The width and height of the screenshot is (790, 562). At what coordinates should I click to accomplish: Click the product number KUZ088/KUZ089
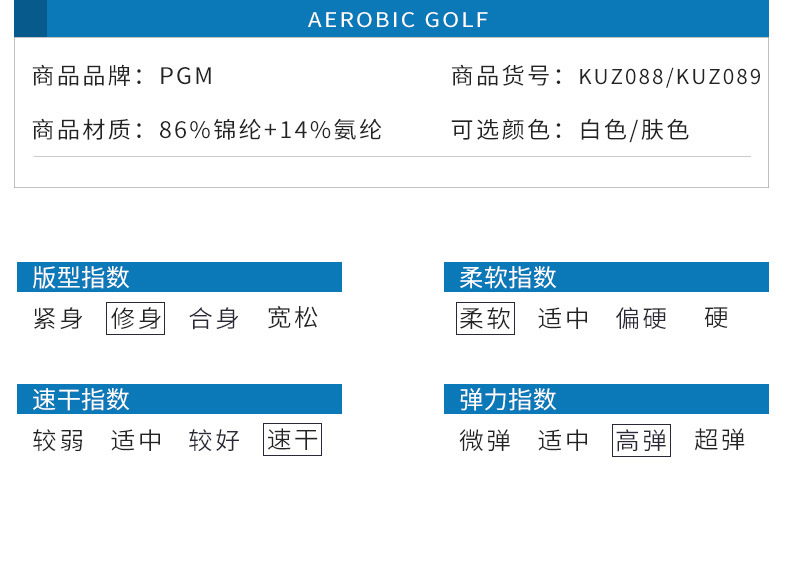coord(670,77)
